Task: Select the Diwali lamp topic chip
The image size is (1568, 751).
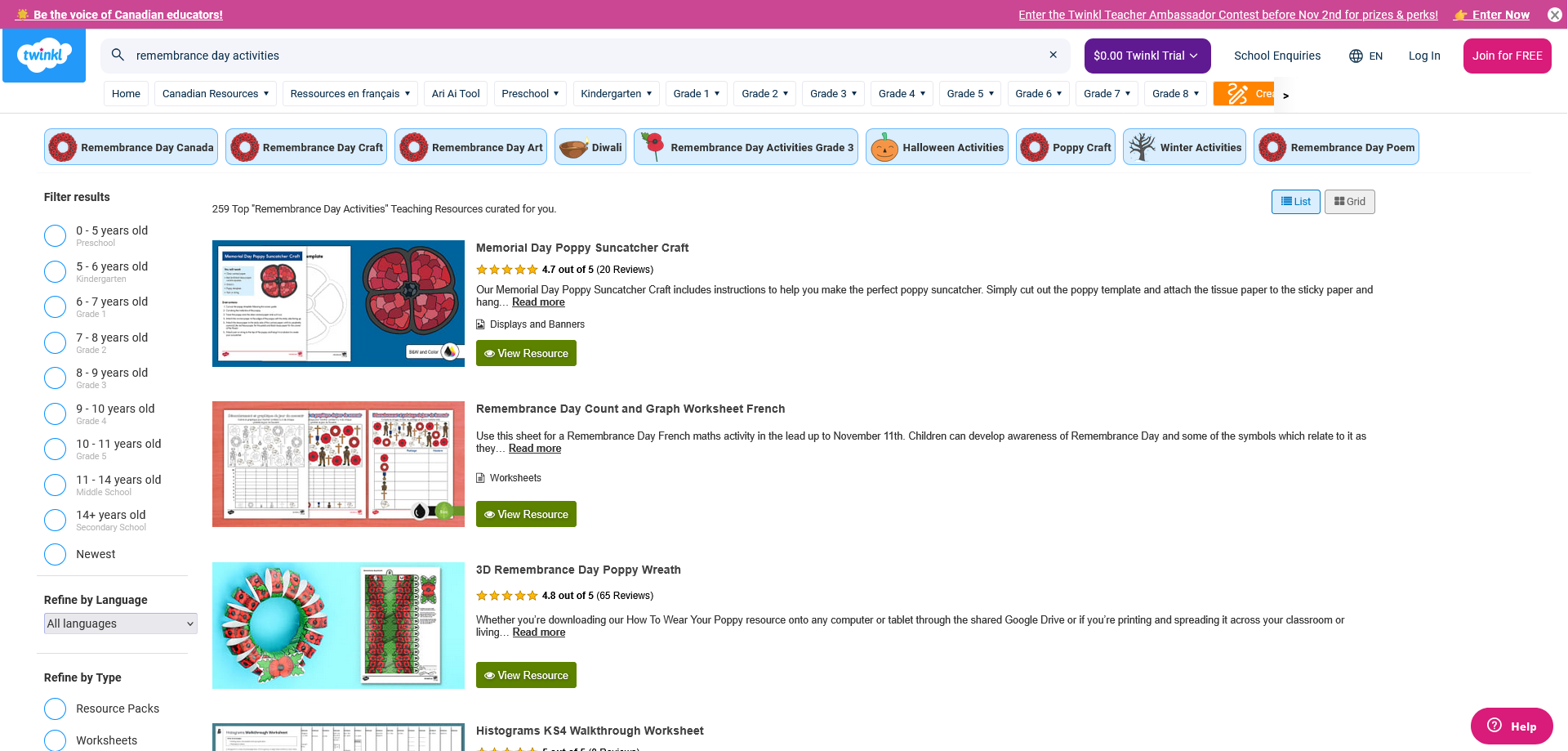Action: click(590, 147)
